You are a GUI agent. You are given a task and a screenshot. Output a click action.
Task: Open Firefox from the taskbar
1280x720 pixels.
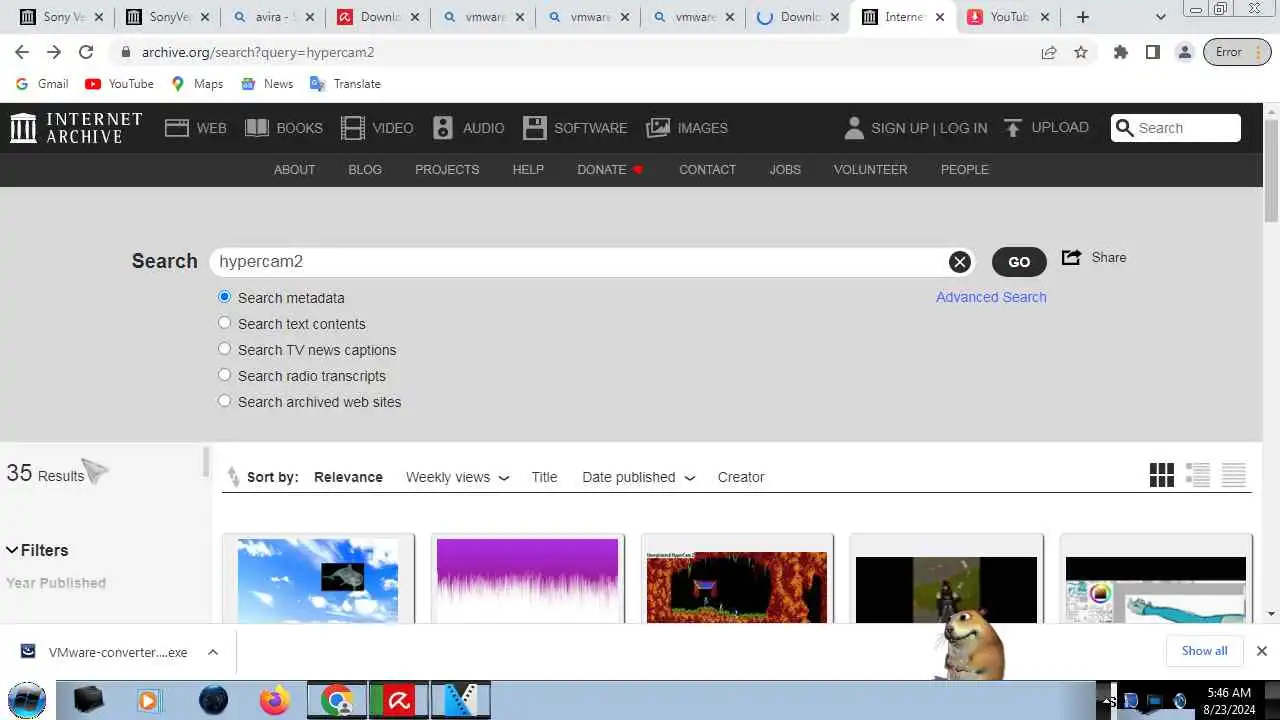(275, 700)
